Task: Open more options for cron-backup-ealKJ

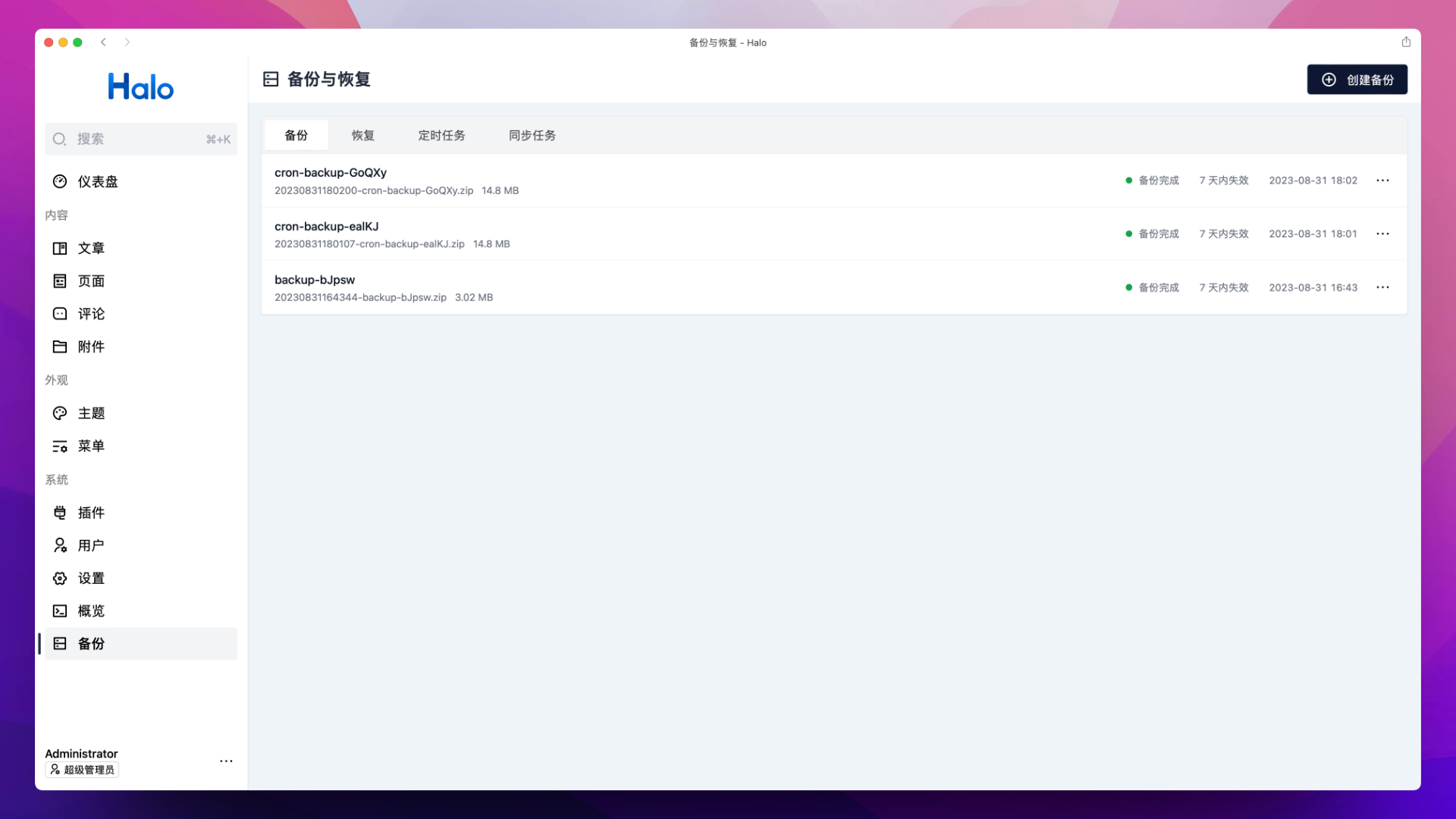Action: coord(1382,234)
